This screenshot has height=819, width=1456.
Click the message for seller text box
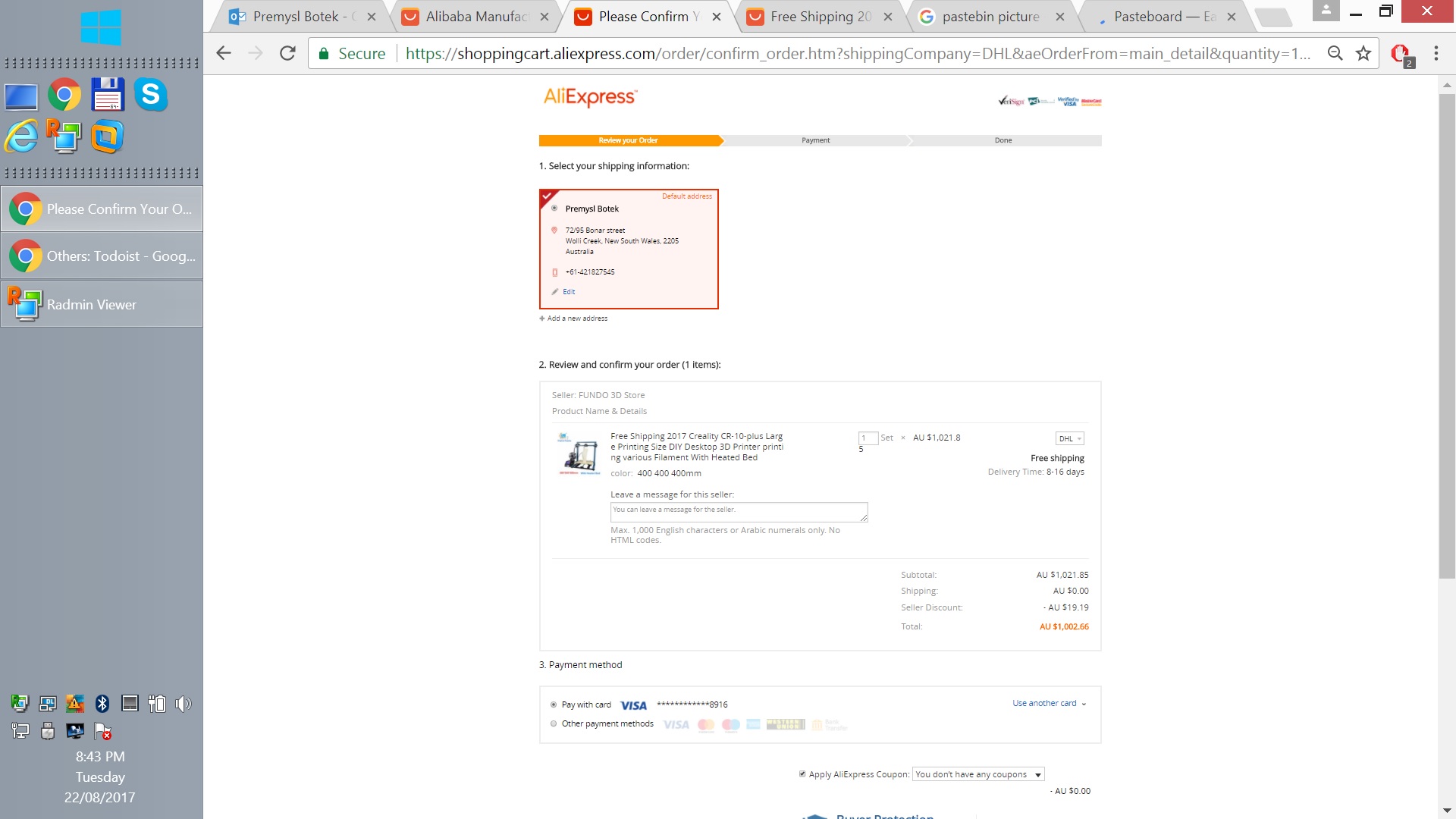[739, 512]
